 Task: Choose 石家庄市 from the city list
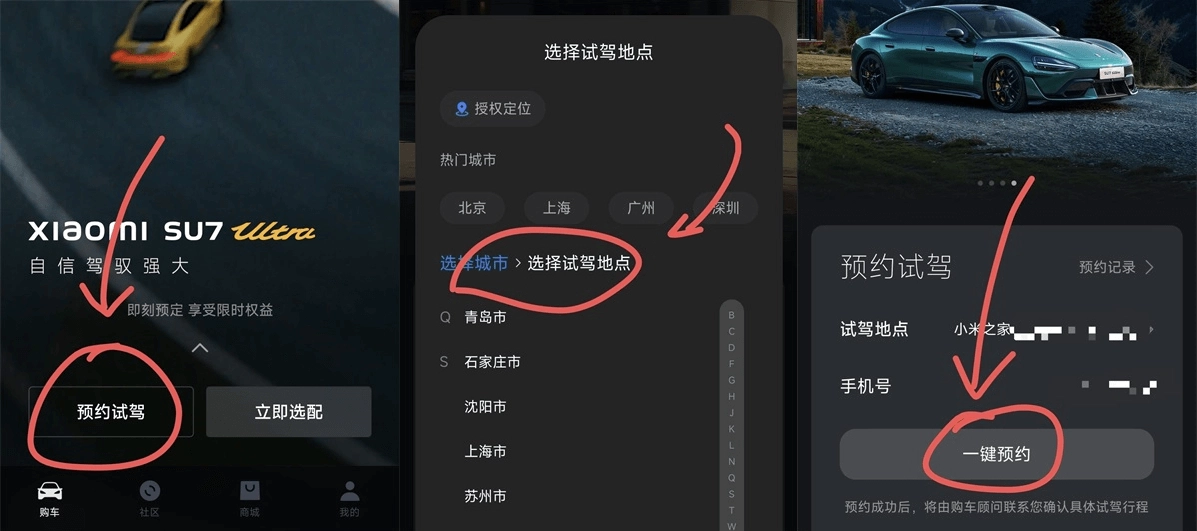tap(492, 362)
